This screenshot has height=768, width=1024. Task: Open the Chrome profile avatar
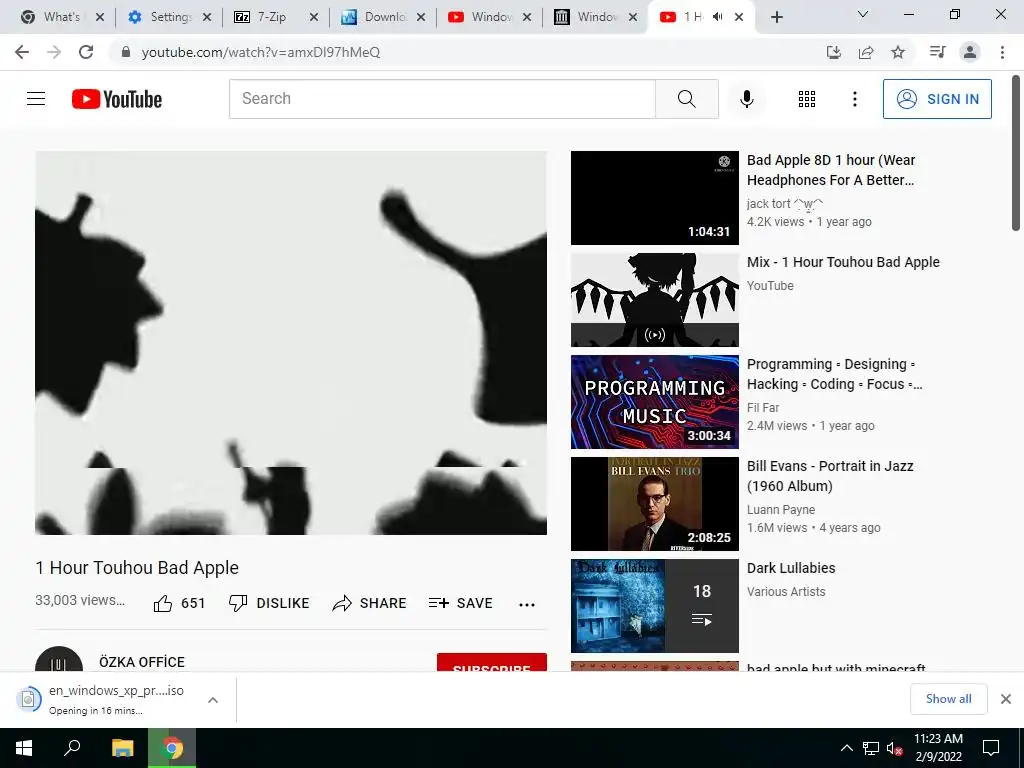click(970, 52)
